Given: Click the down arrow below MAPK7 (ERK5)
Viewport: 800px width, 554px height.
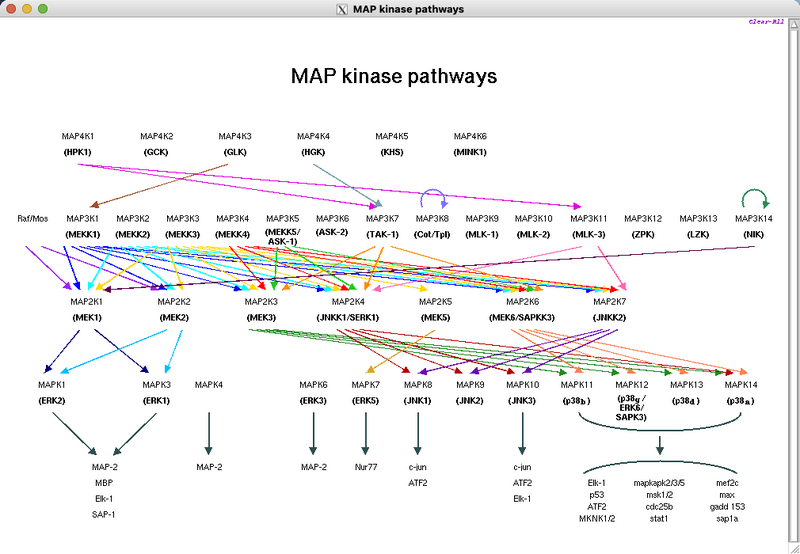Looking at the screenshot, I should coord(365,430).
